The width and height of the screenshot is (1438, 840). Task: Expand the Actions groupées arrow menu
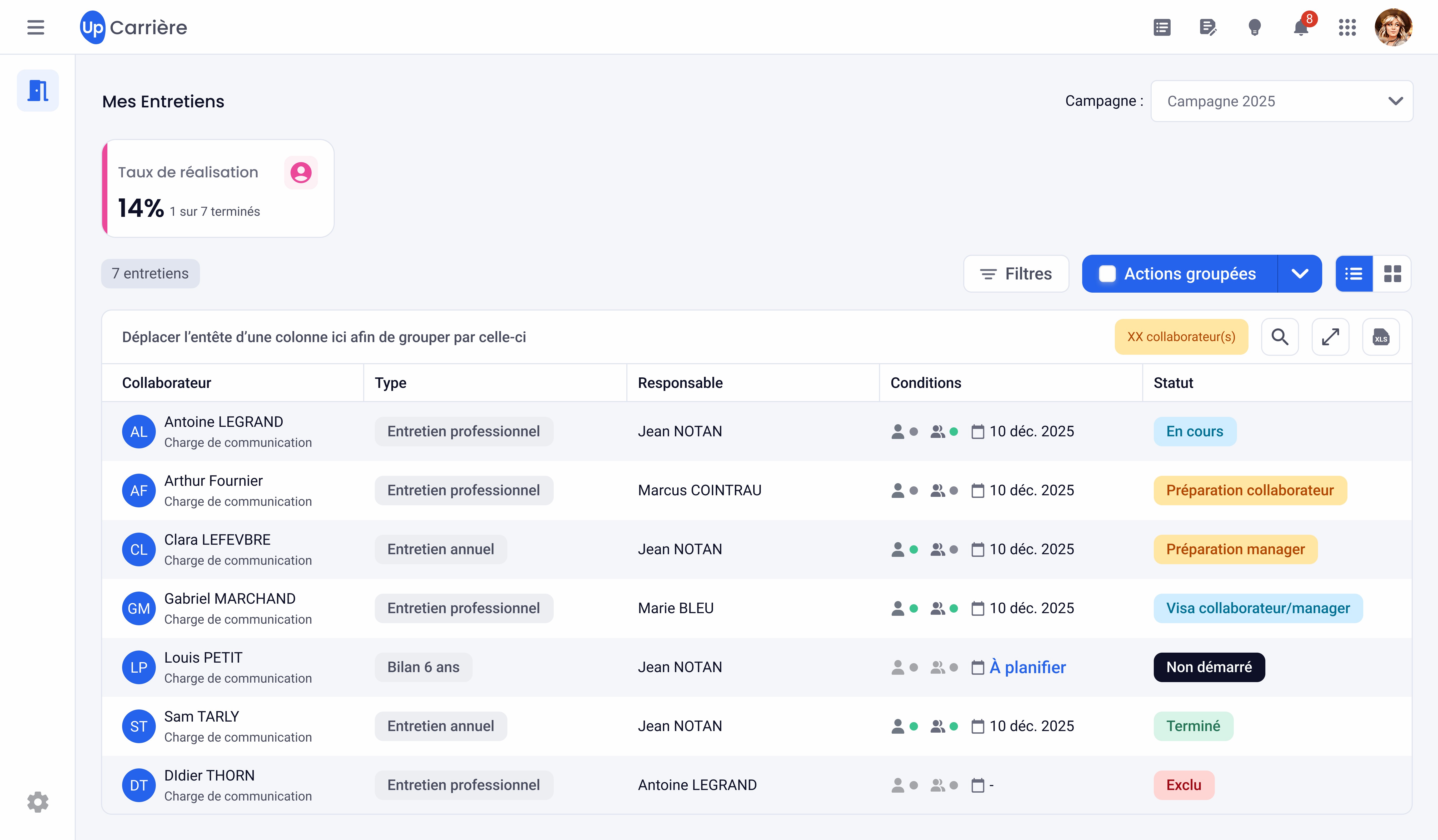(x=1300, y=274)
